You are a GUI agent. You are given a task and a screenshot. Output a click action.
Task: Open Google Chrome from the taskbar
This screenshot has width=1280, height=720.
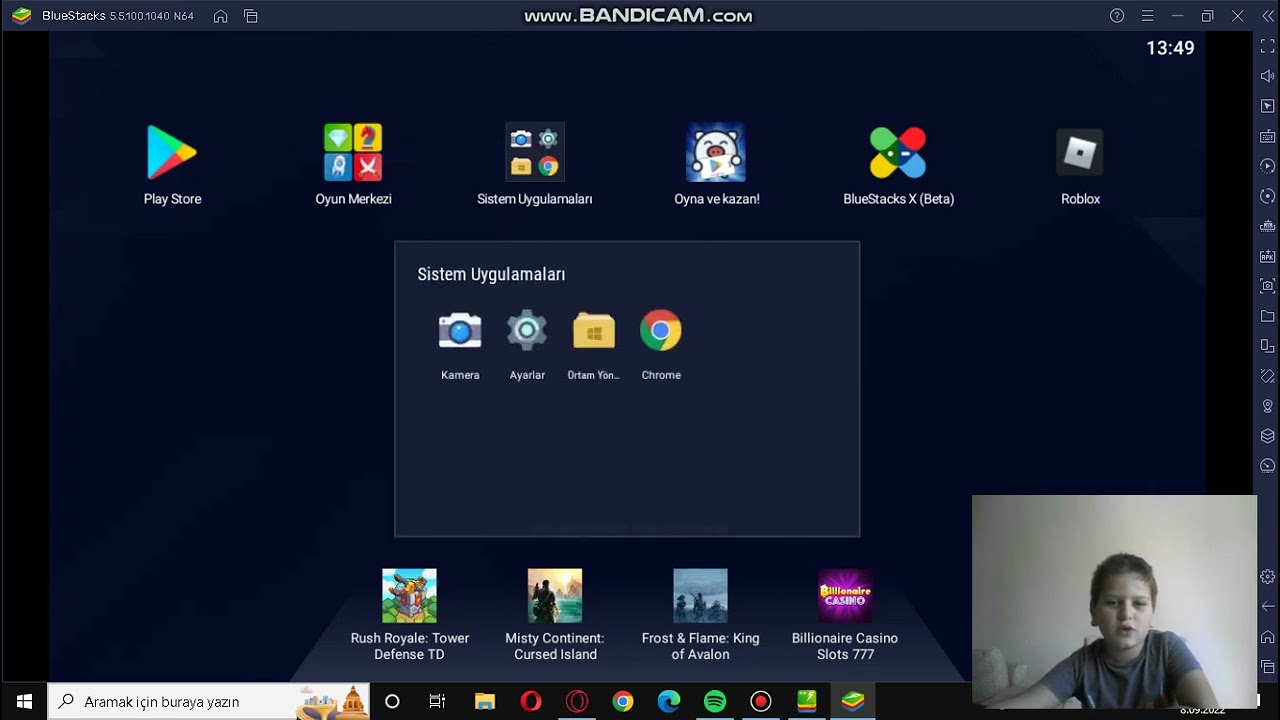[623, 701]
